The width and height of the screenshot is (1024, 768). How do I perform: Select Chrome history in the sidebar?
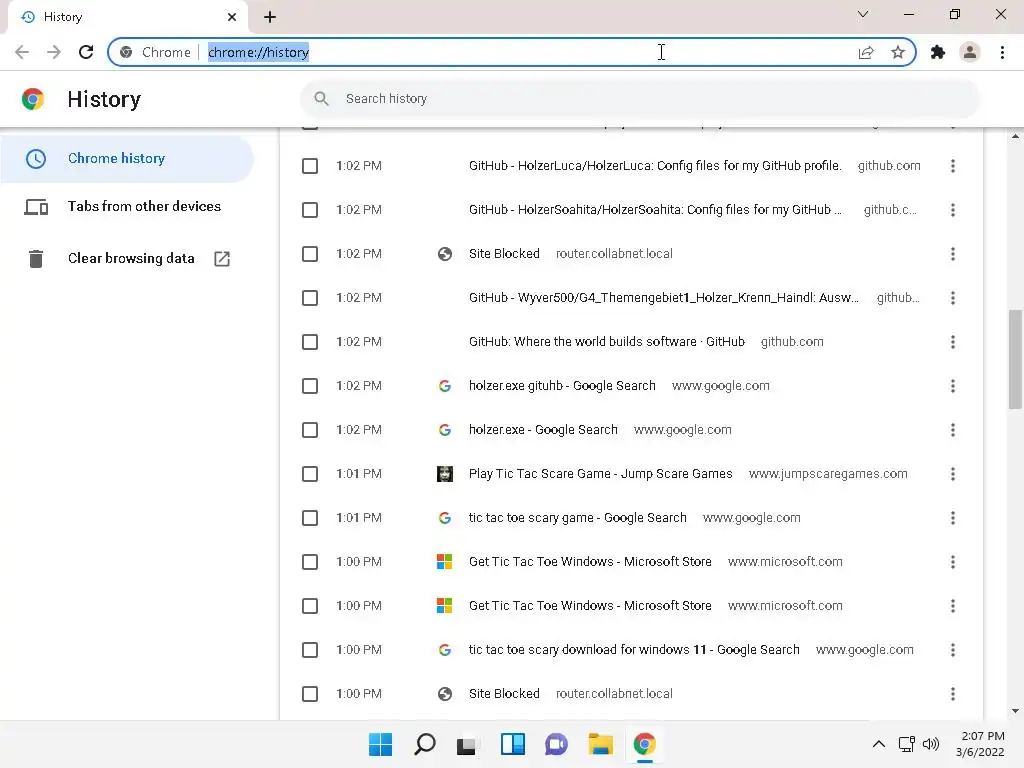tap(127, 159)
